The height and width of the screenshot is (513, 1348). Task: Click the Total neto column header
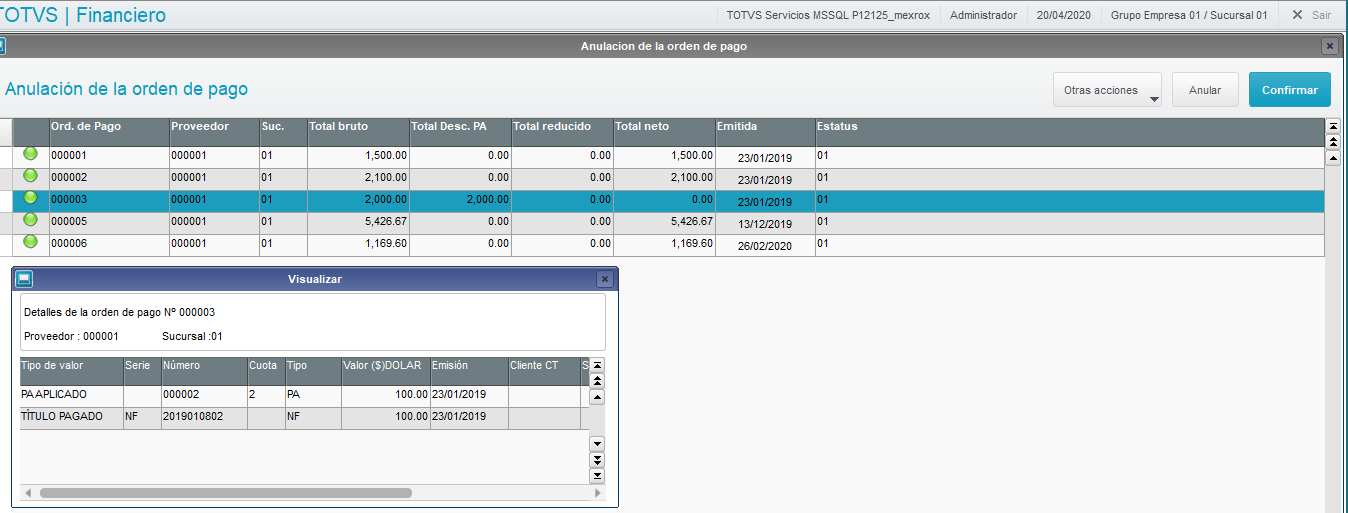[663, 132]
